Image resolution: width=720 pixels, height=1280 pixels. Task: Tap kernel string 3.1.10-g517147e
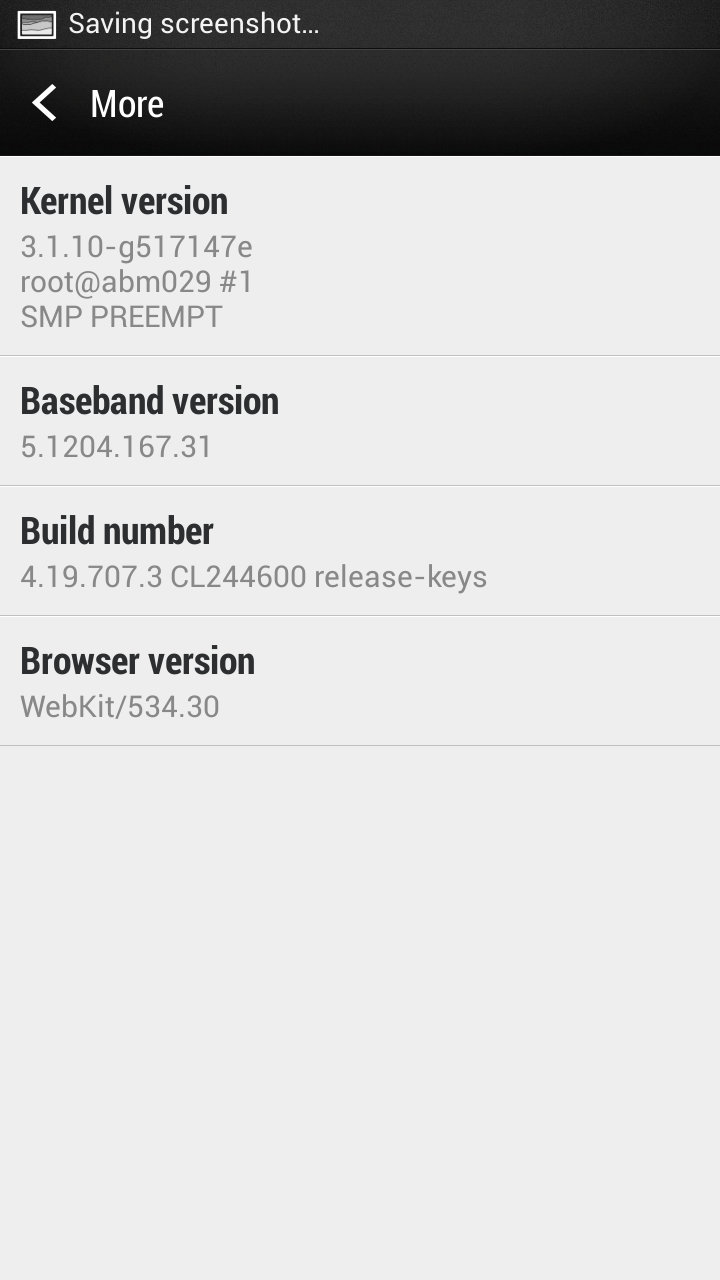coord(137,247)
